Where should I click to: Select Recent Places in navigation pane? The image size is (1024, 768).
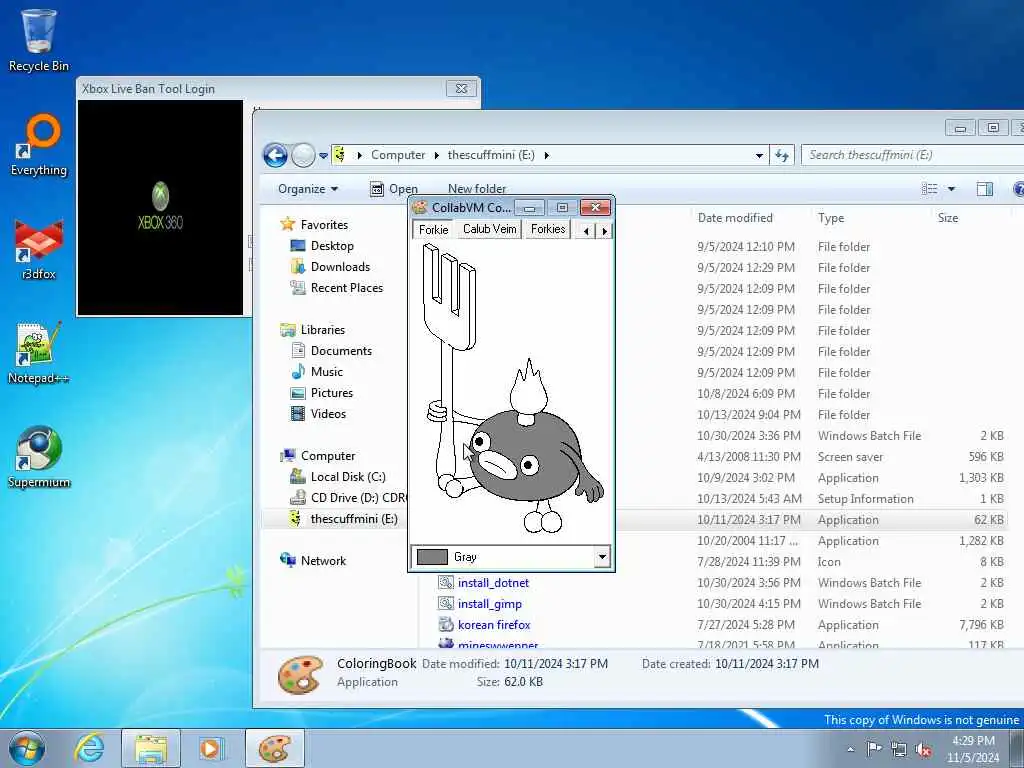[x=347, y=287]
